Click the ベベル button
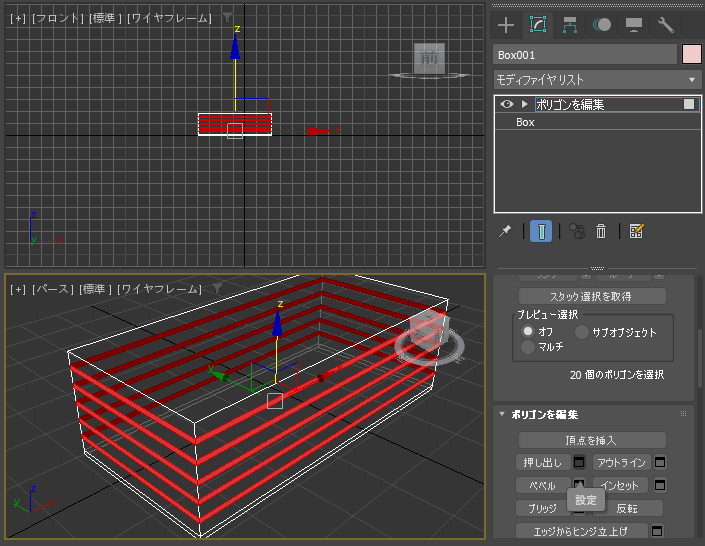The height and width of the screenshot is (546, 705). click(543, 485)
